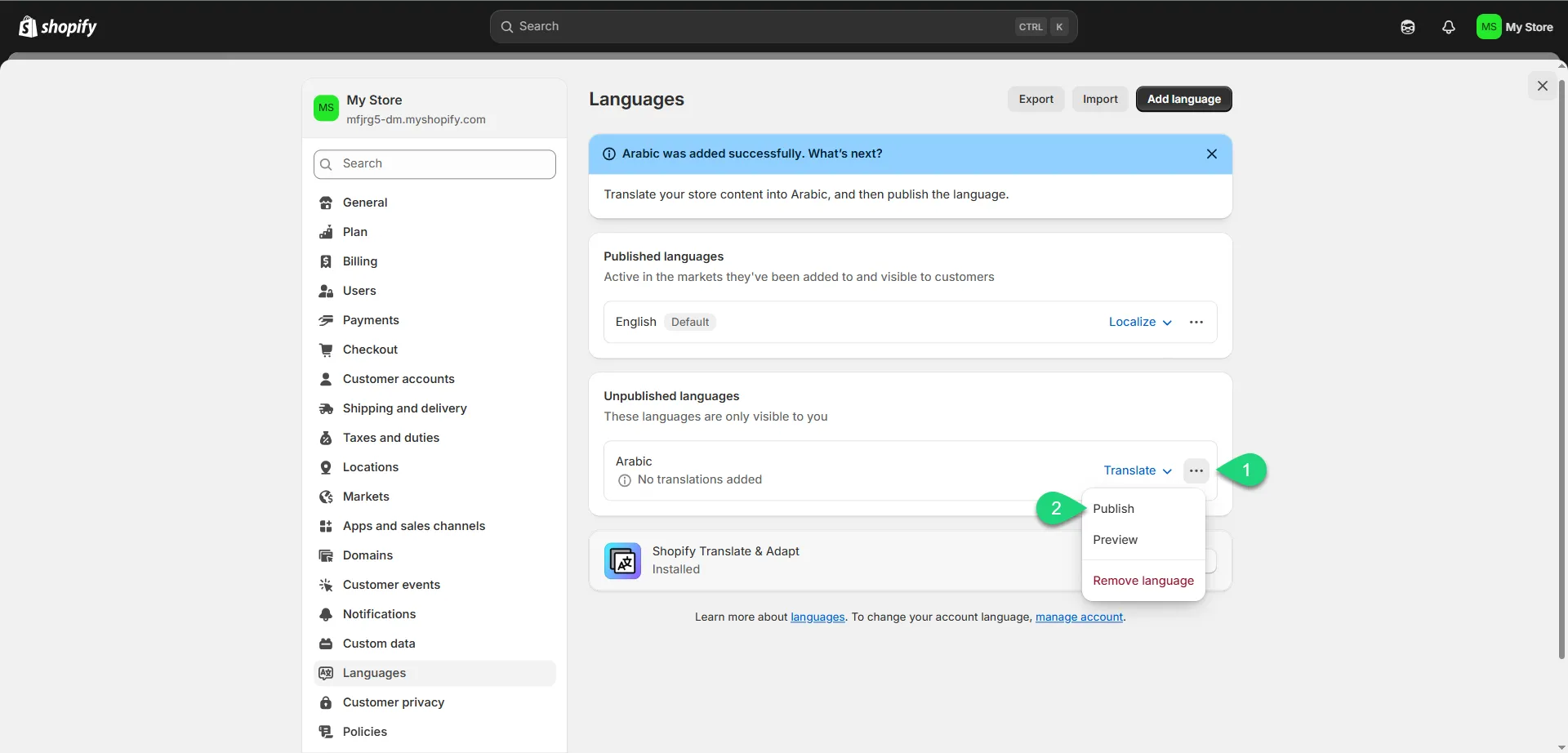1568x753 pixels.
Task: Open the Markets globe icon in sidebar
Action: [326, 497]
